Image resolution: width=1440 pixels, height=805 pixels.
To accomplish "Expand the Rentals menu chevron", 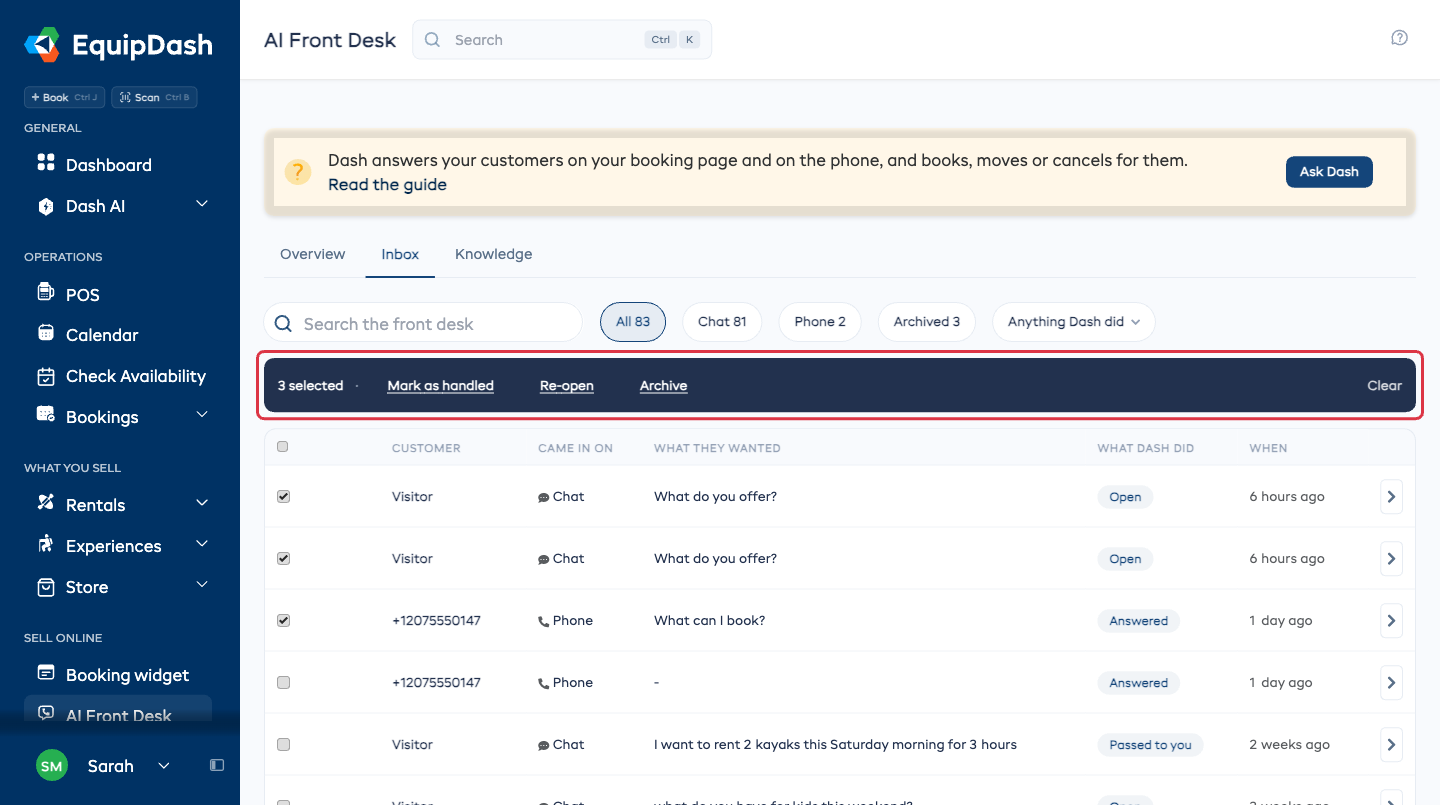I will point(201,502).
